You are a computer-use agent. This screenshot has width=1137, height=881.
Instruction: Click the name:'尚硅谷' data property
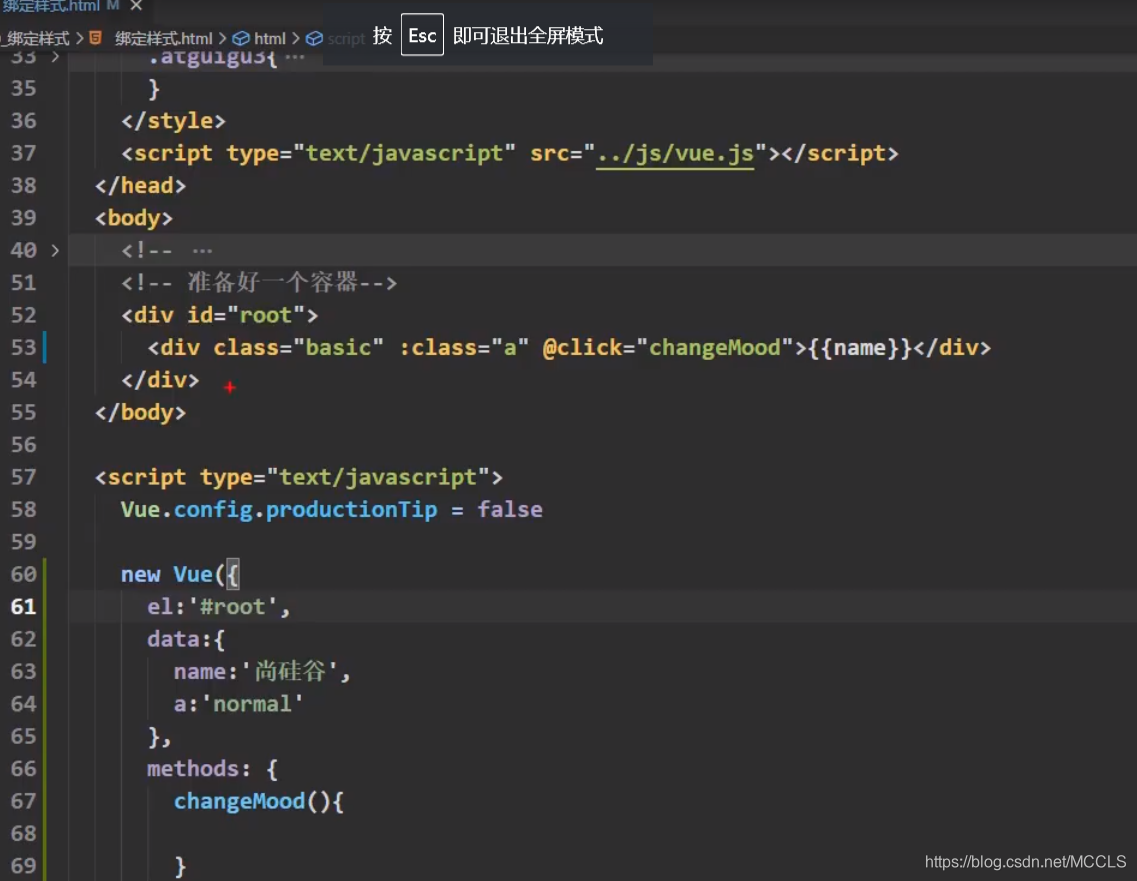(x=262, y=671)
